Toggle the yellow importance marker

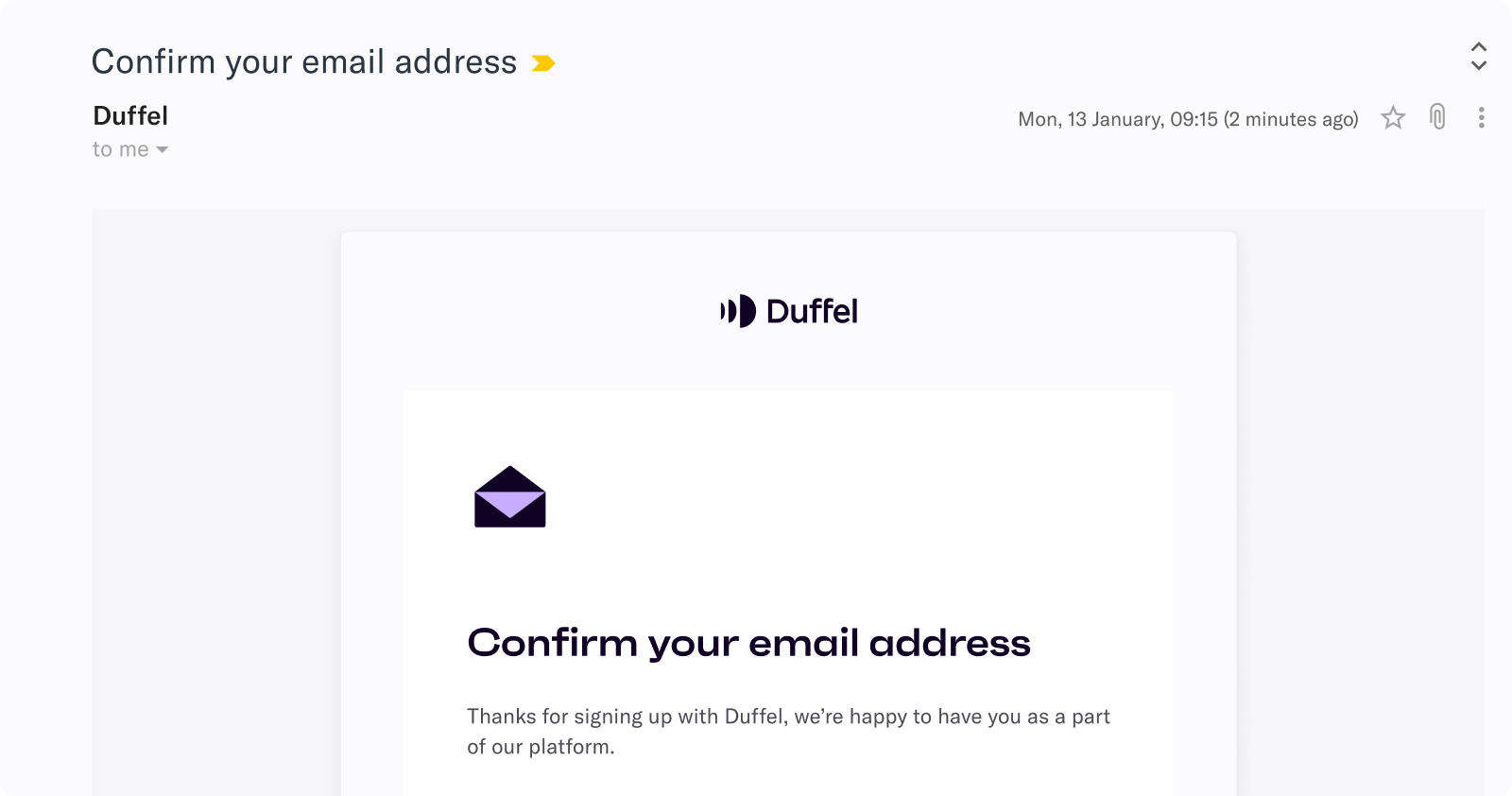(x=543, y=63)
